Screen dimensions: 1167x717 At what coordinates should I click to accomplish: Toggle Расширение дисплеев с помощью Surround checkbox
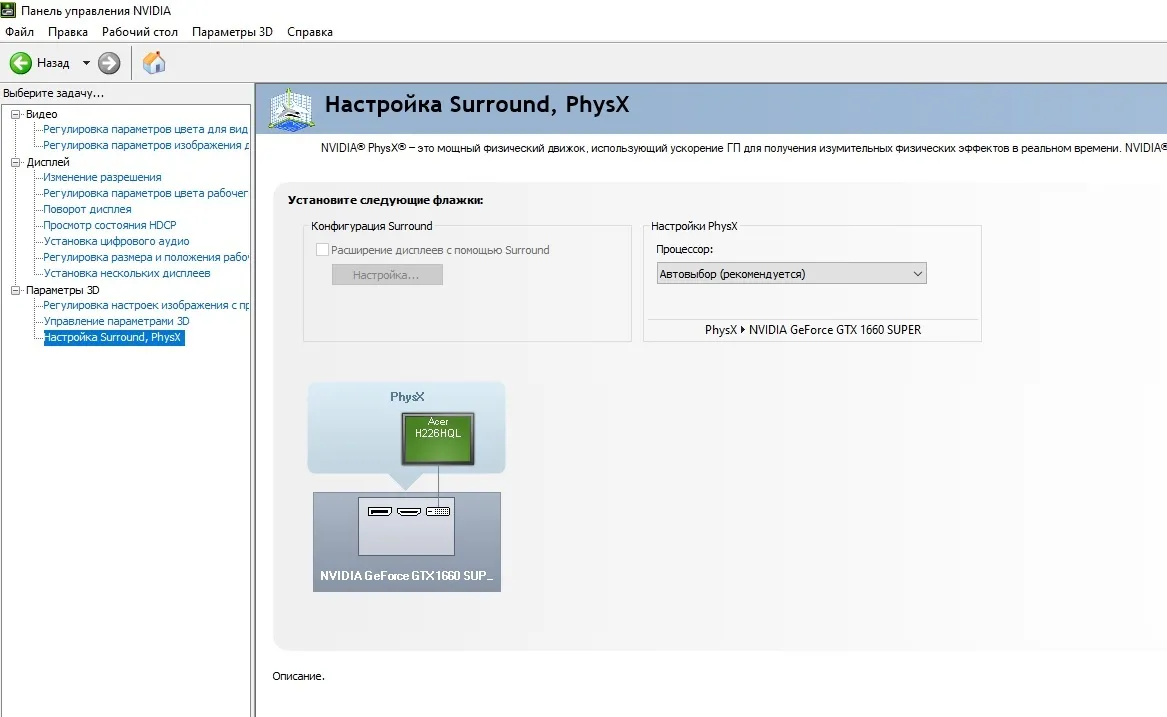[322, 250]
